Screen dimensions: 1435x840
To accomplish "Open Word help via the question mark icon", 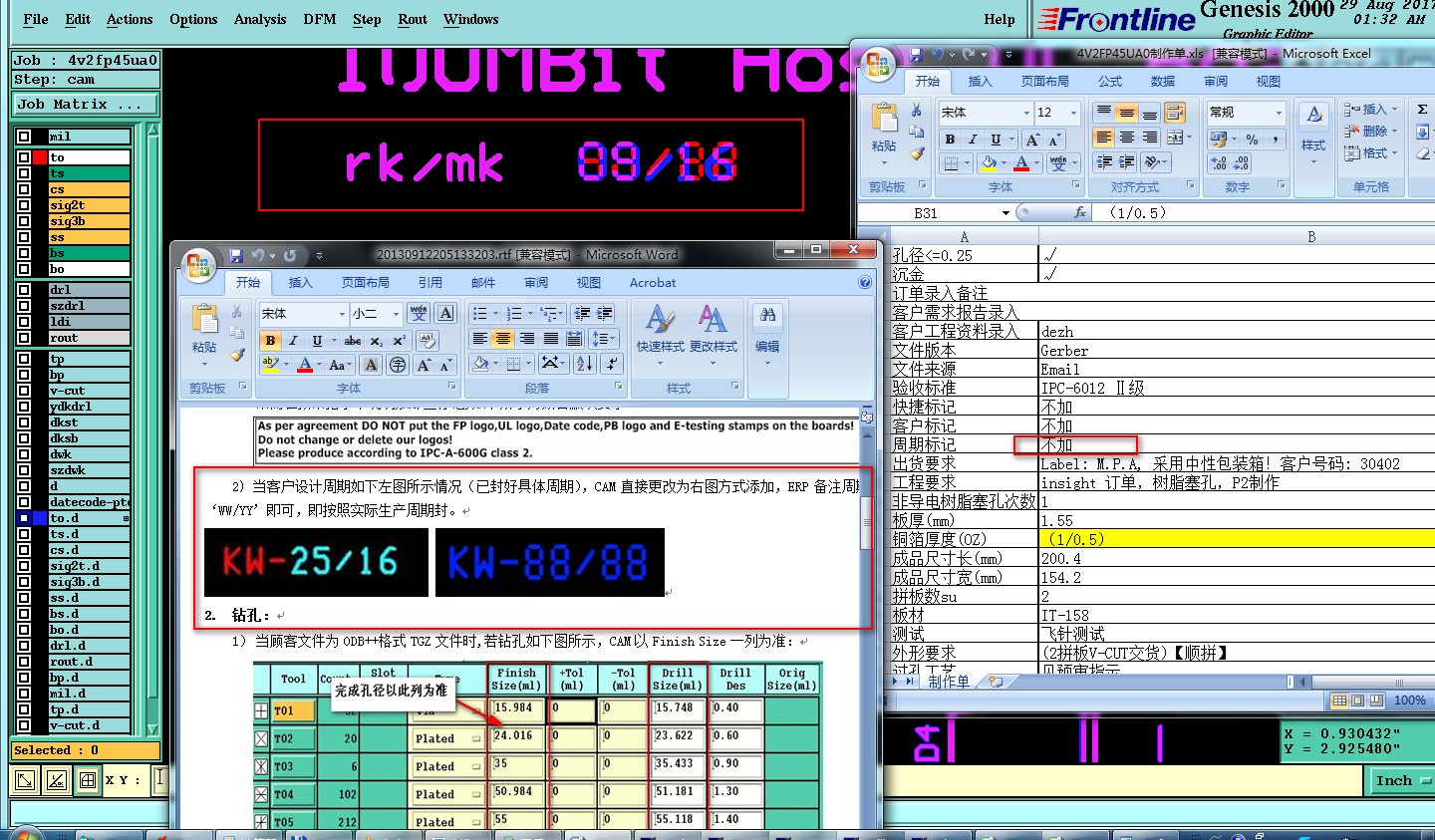I will click(x=865, y=282).
